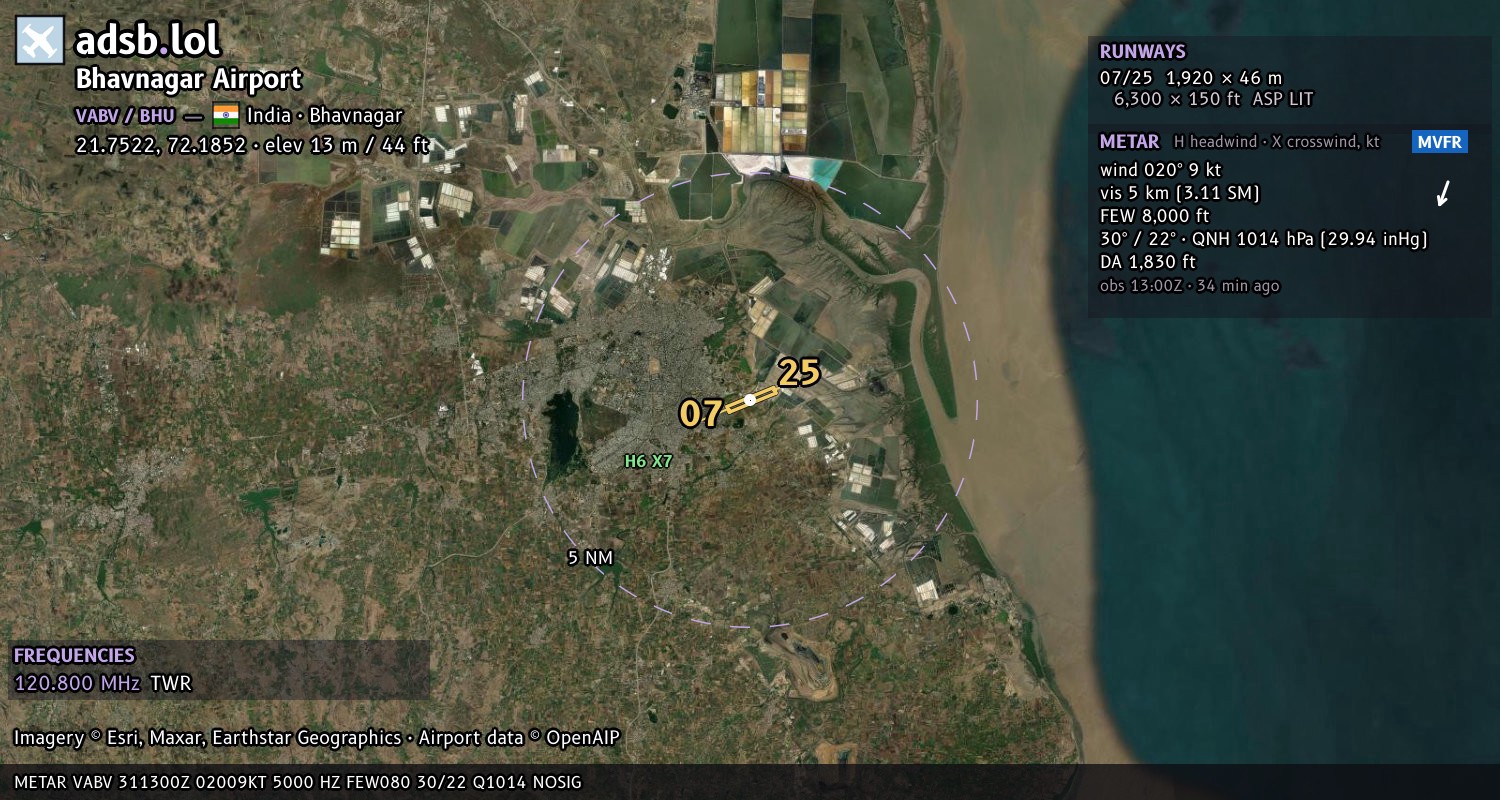Click the 6,300 × 150 ft ASP LIT line
Screen dimensions: 1500x800
tap(1213, 99)
